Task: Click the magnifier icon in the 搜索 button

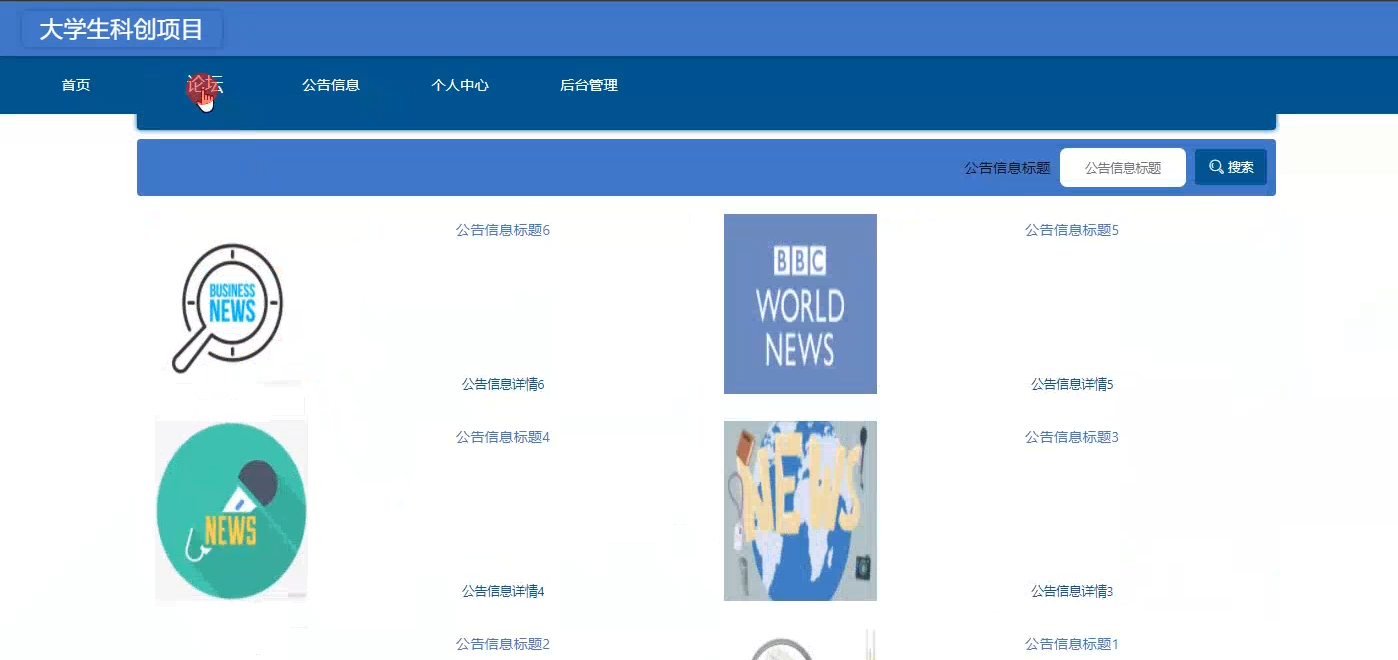Action: tap(1216, 167)
